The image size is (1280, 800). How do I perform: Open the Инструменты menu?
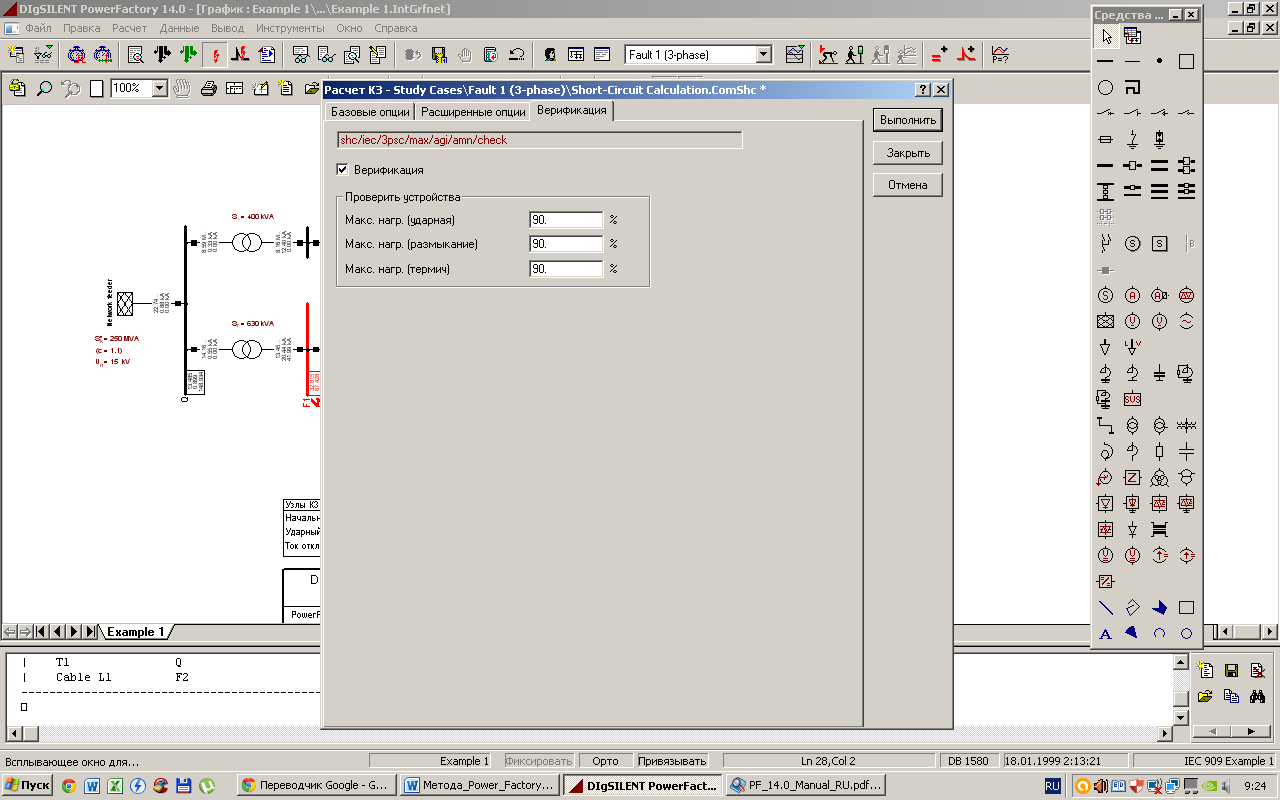(x=290, y=28)
